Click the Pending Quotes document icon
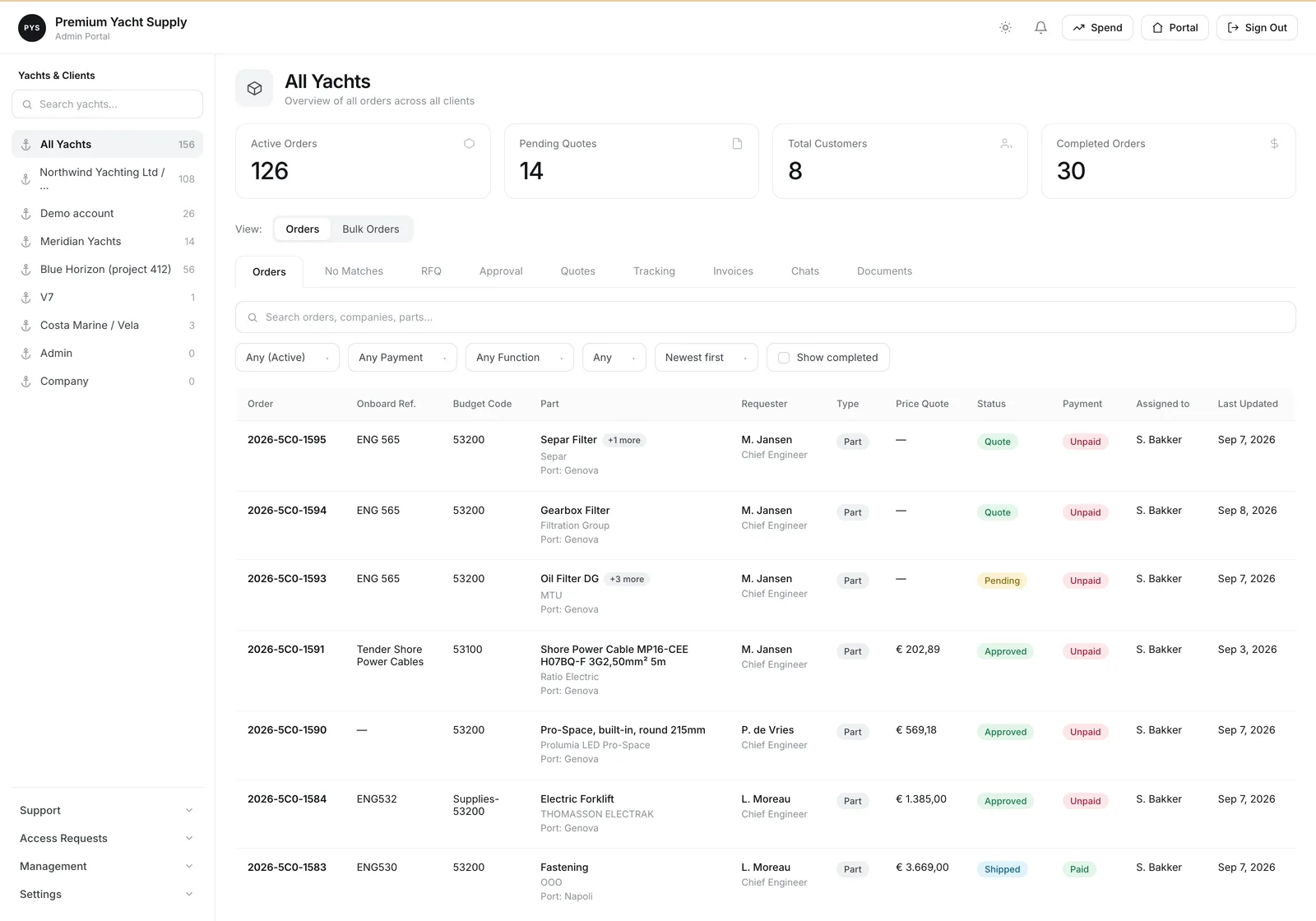The width and height of the screenshot is (1316, 921). click(737, 143)
